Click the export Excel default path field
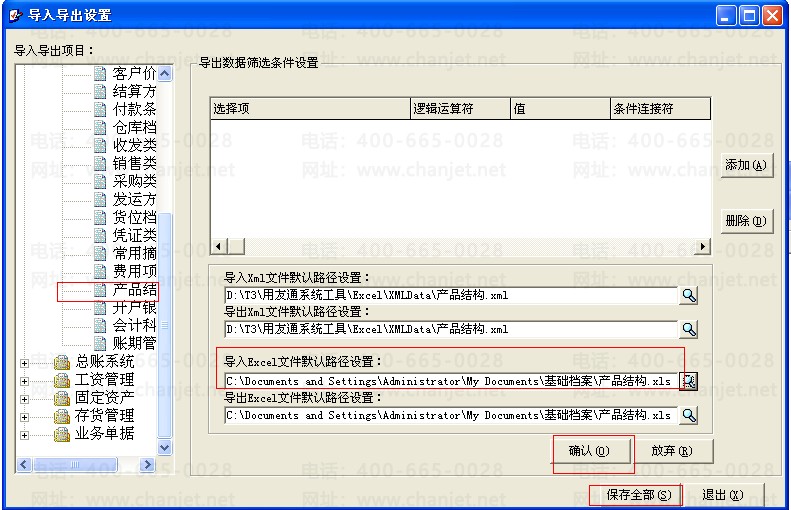 click(450, 416)
